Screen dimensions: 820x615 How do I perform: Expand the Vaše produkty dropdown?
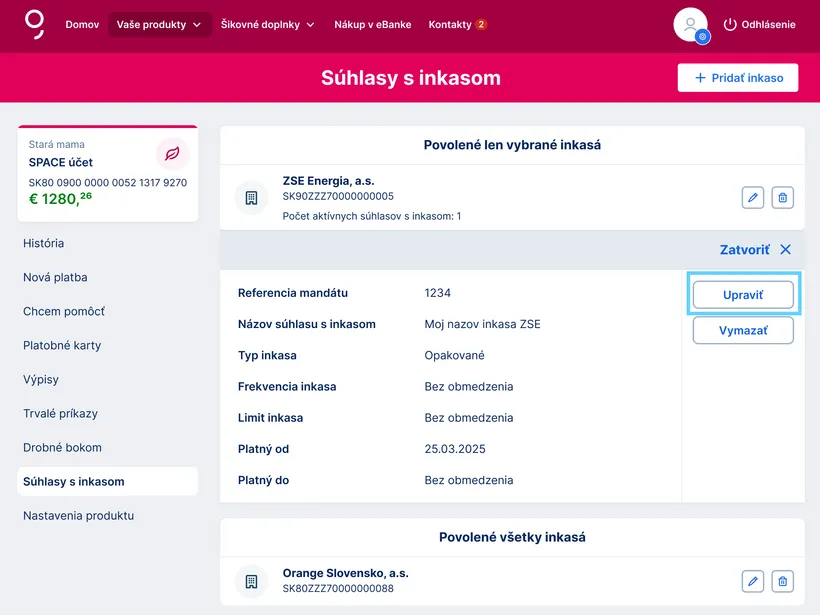(x=159, y=24)
